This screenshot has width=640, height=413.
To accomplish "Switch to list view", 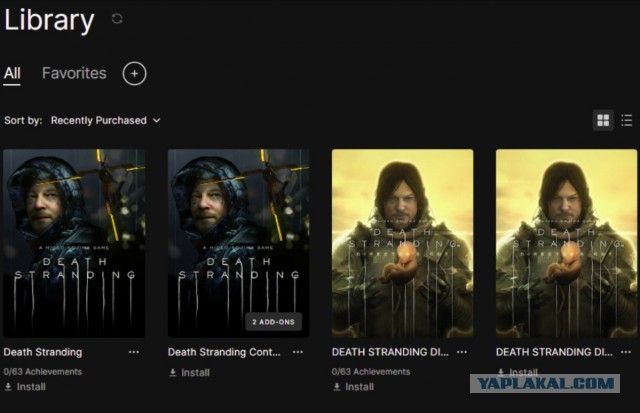I will [x=627, y=120].
